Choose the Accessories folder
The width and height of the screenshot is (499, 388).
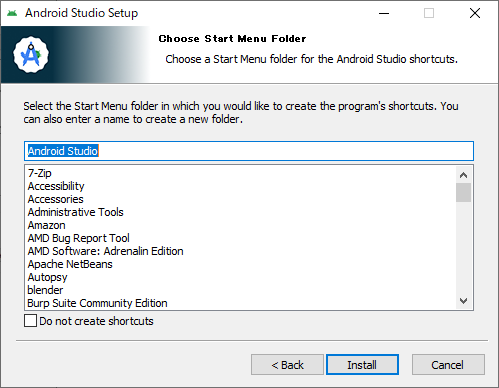(56, 199)
